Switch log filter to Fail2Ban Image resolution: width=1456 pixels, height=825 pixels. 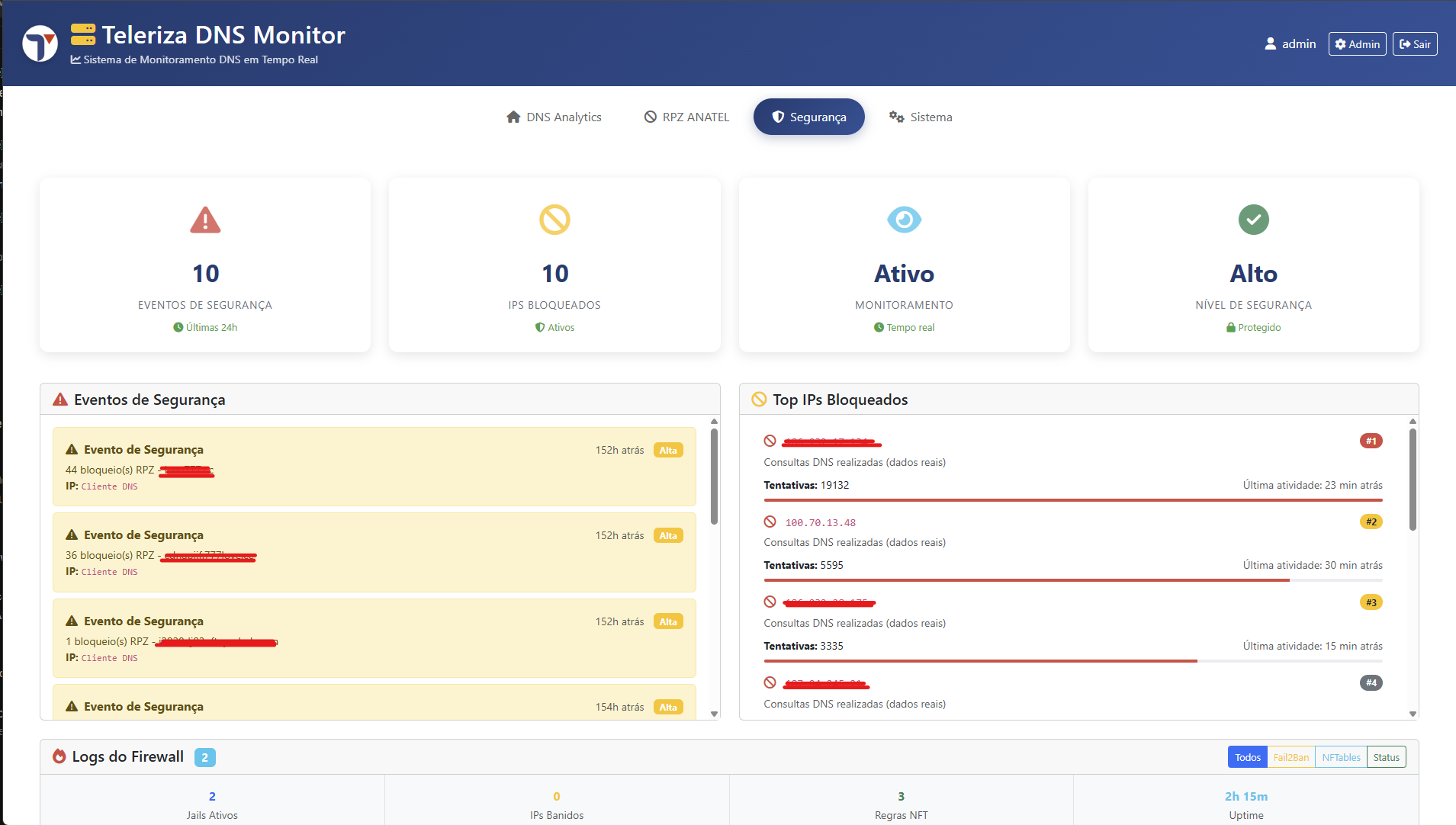coord(1290,757)
